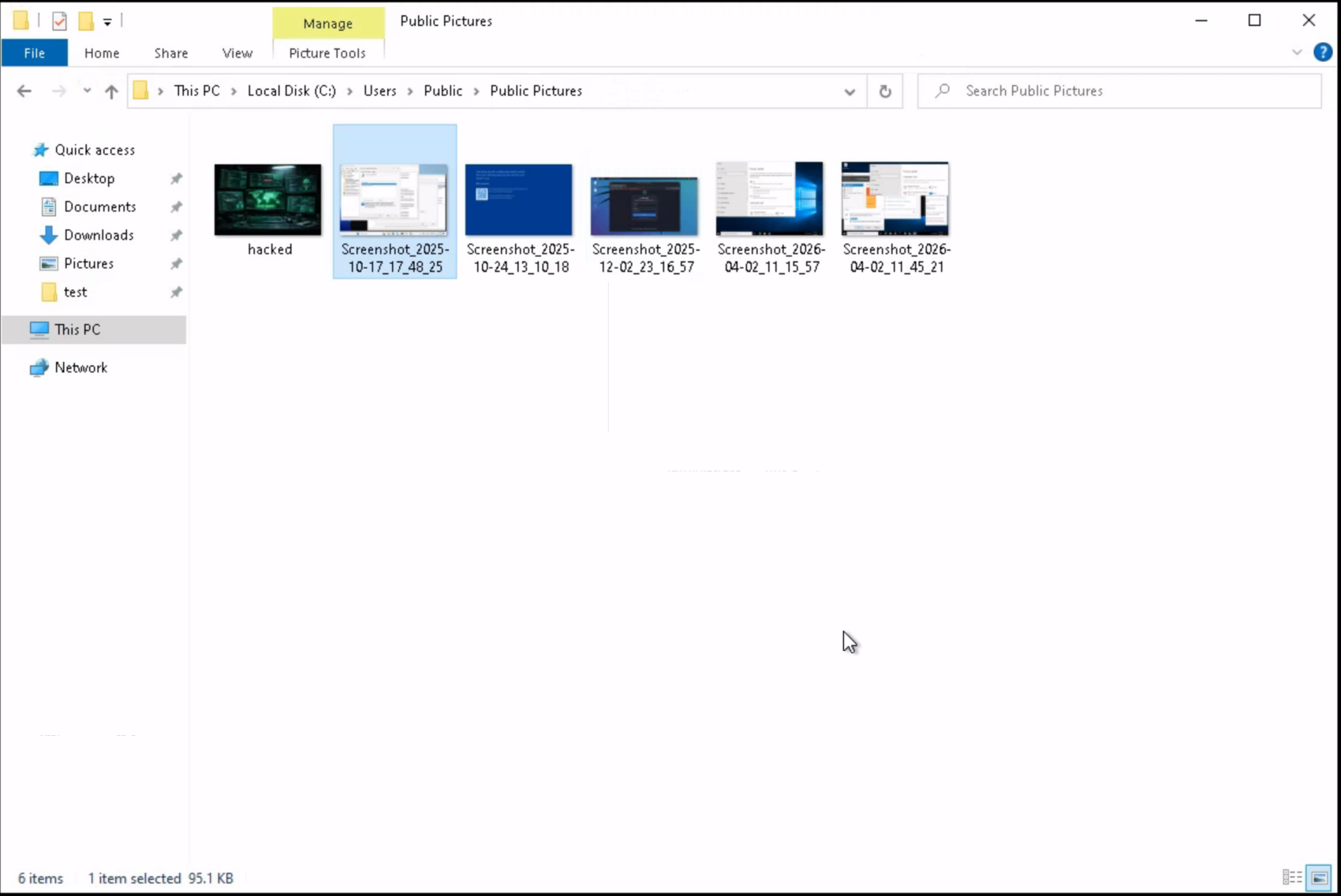Open Desktop in the navigation pane
This screenshot has width=1341, height=896.
(x=89, y=178)
